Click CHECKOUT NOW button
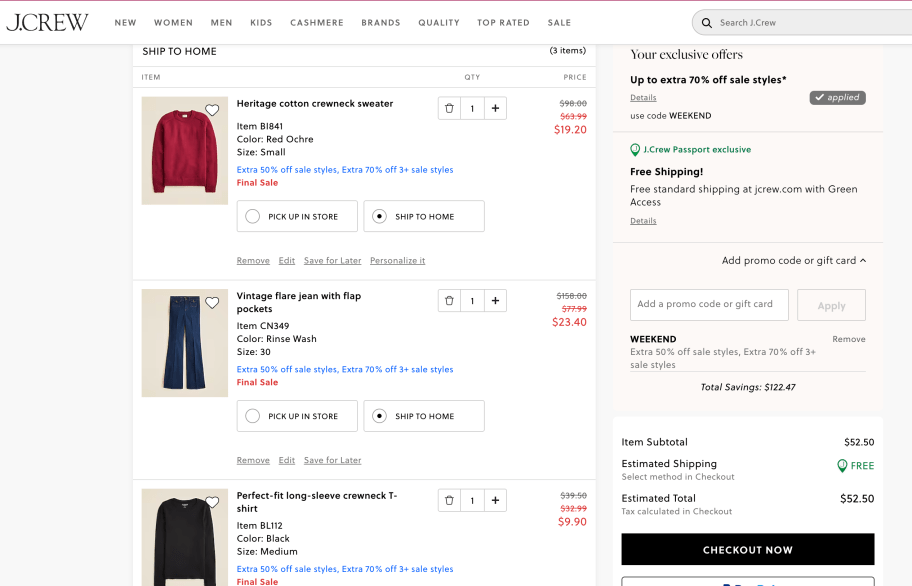912x586 pixels. [x=747, y=549]
